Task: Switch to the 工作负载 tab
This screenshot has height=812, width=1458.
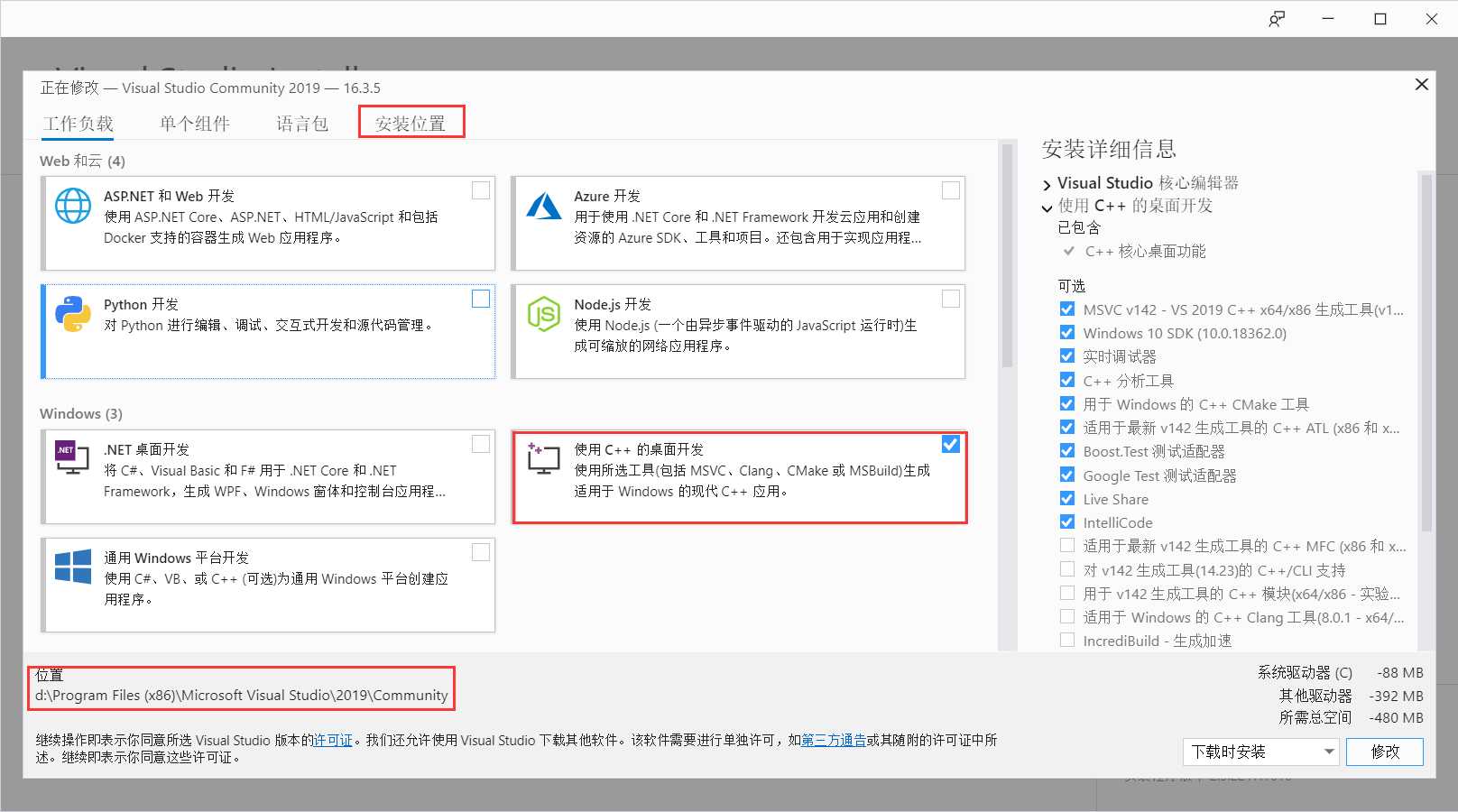Action: point(78,124)
